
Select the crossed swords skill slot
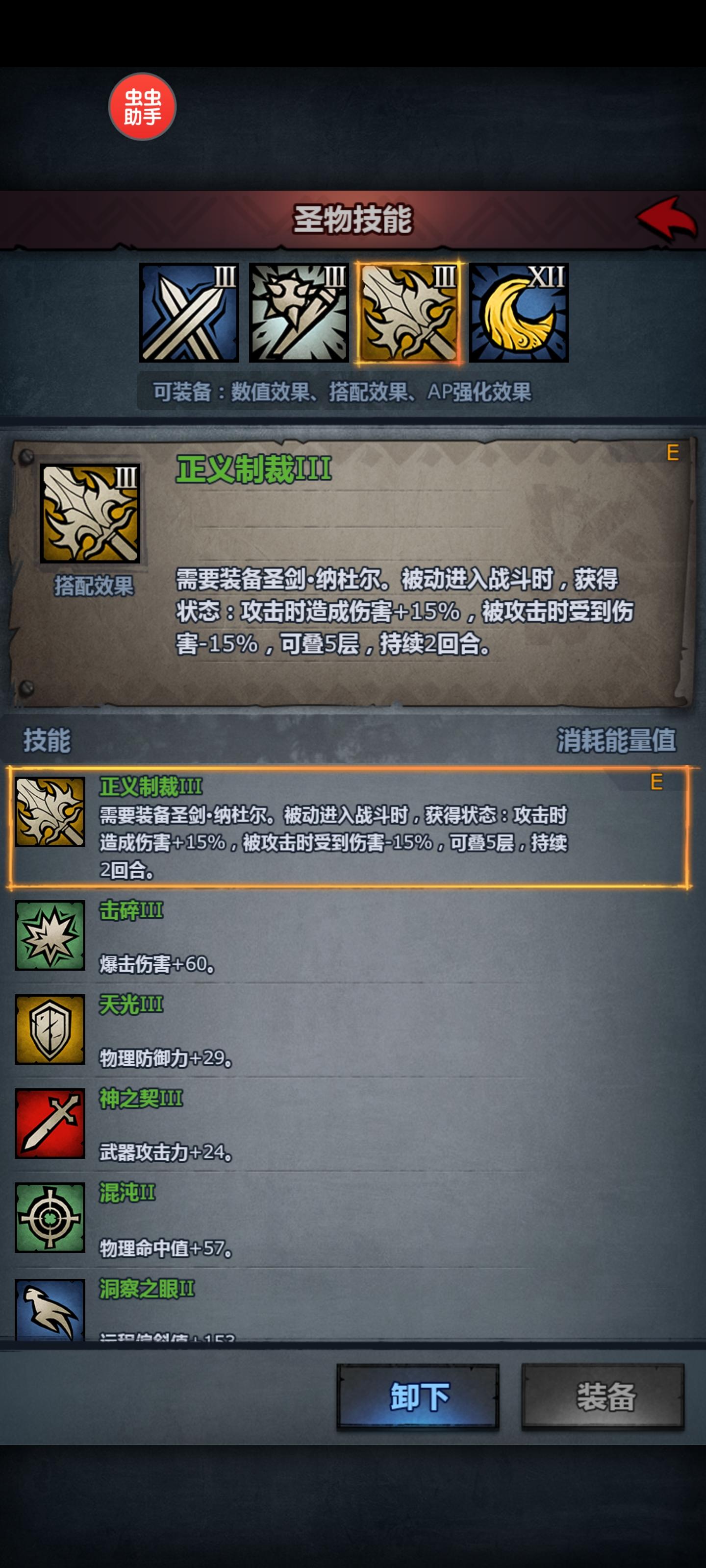click(189, 313)
